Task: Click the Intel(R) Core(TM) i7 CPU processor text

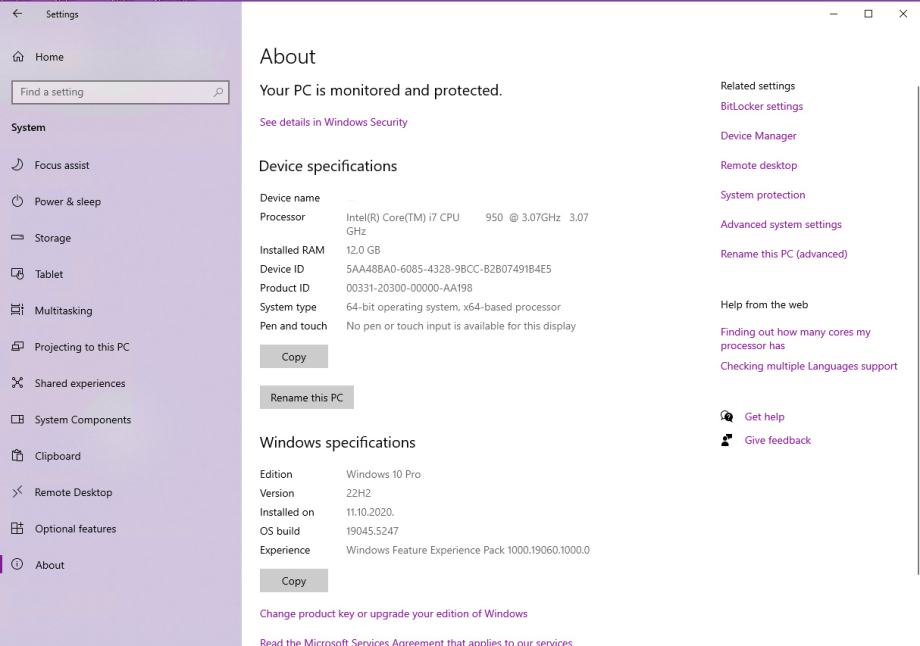Action: click(x=467, y=224)
